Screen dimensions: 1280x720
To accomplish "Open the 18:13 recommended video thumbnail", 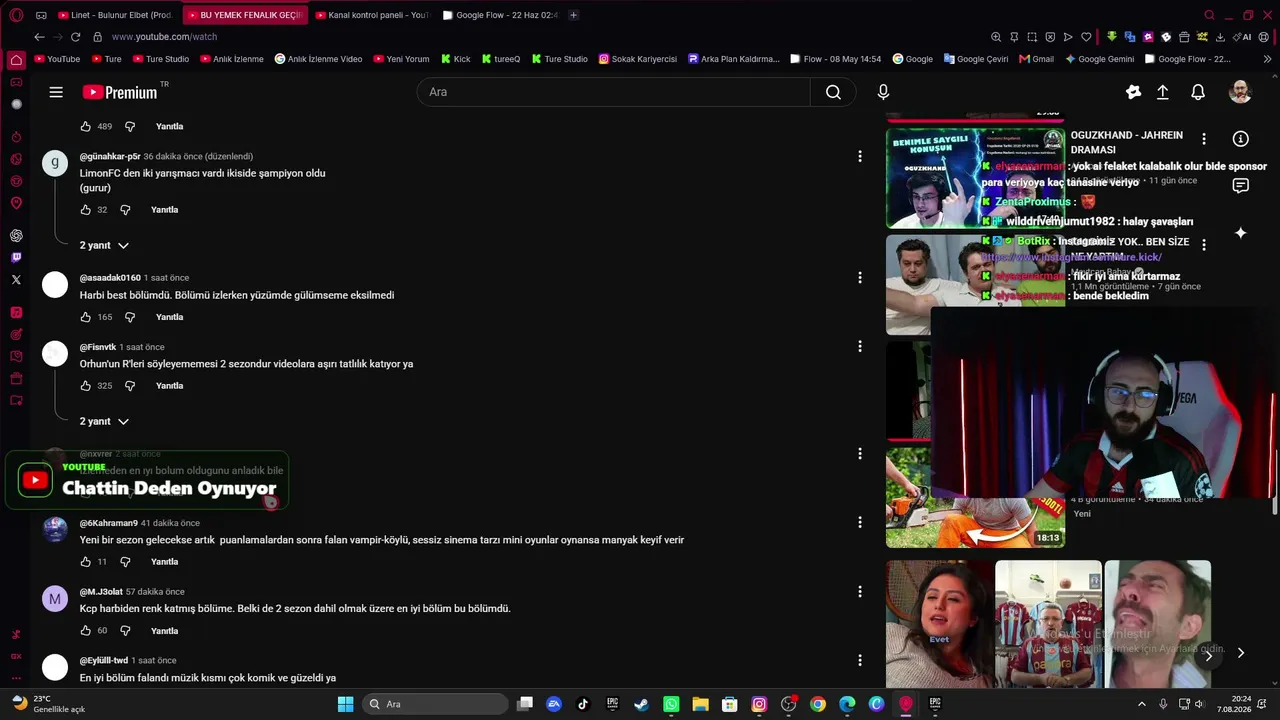I will 975,498.
